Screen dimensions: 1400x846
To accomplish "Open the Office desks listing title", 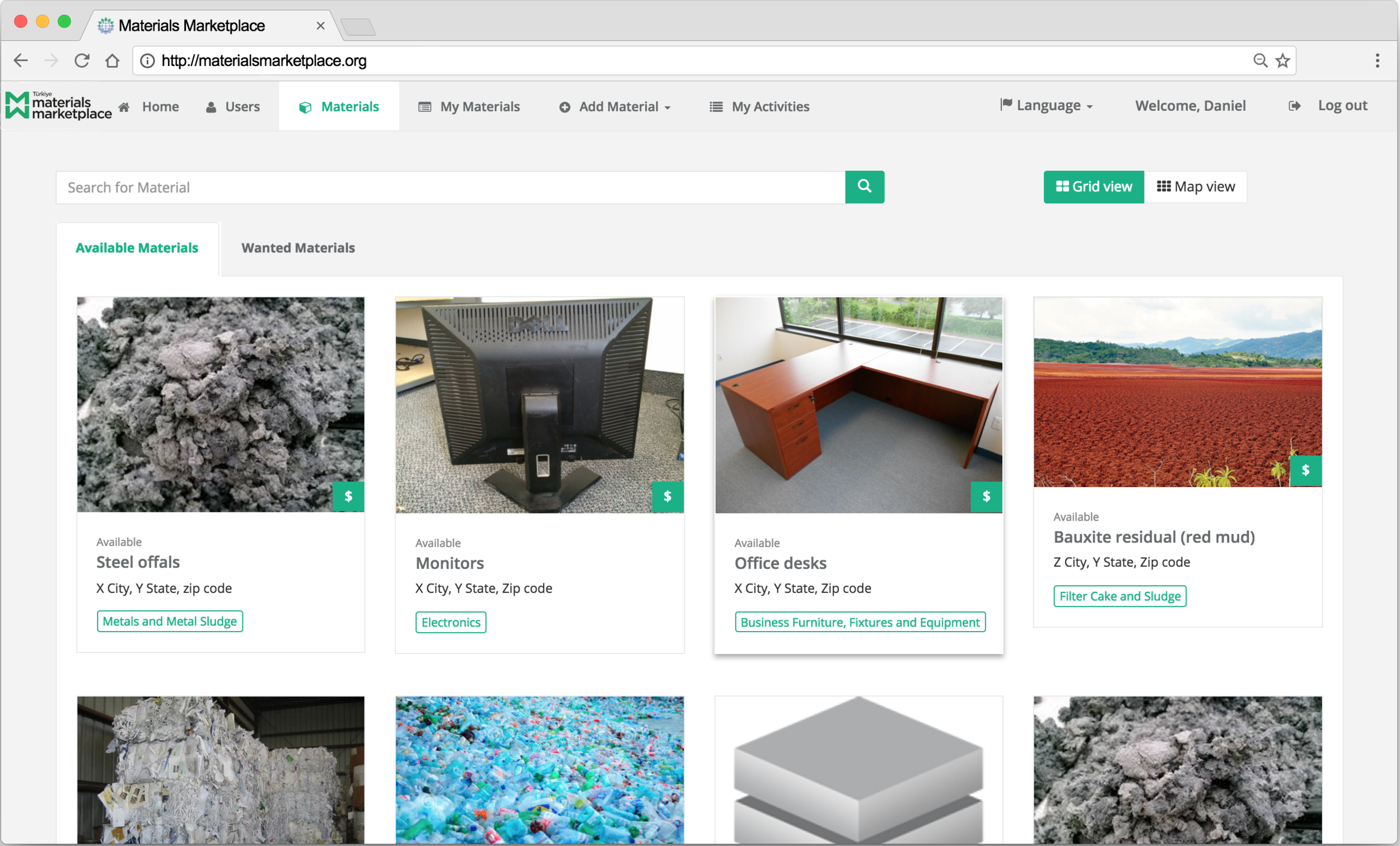I will [780, 563].
